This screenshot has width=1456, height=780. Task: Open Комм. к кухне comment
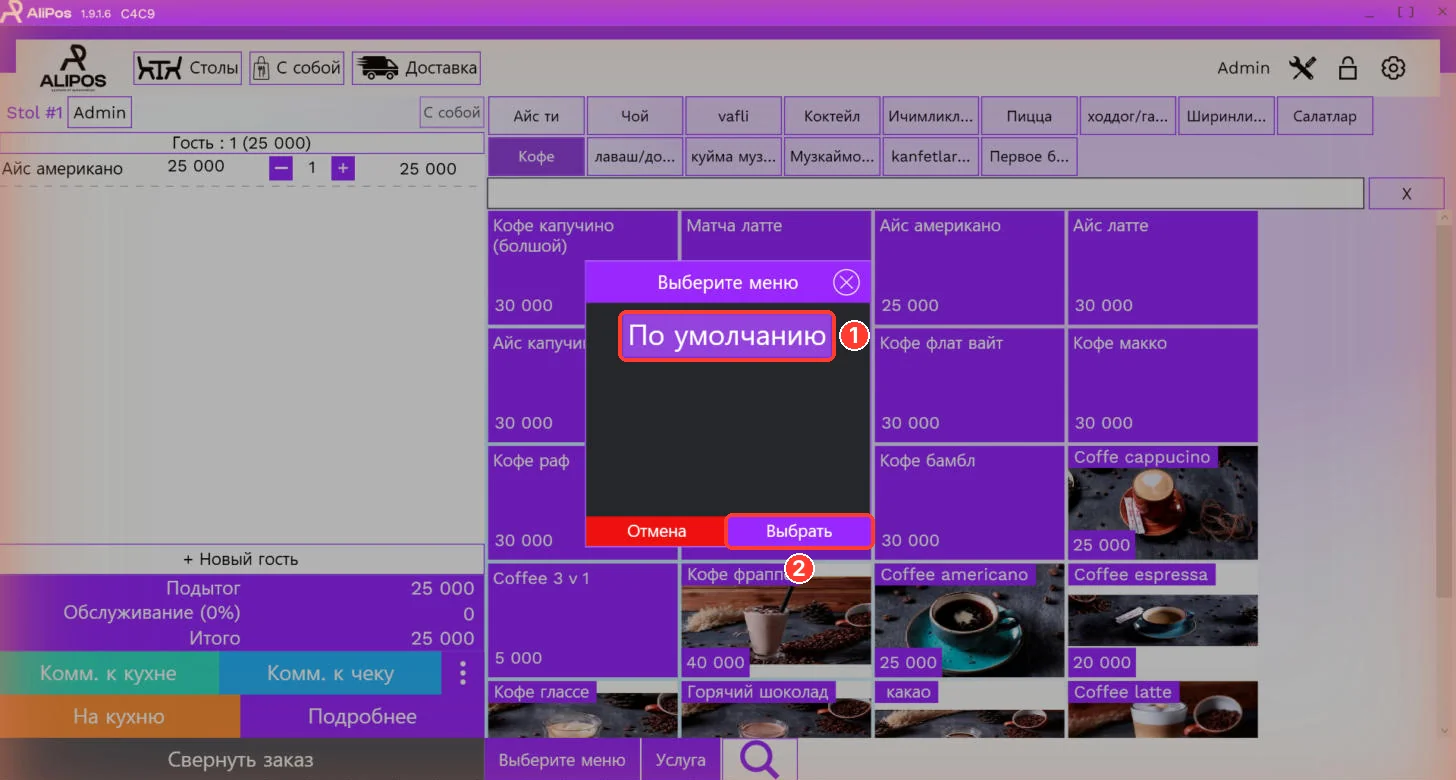[x=109, y=673]
